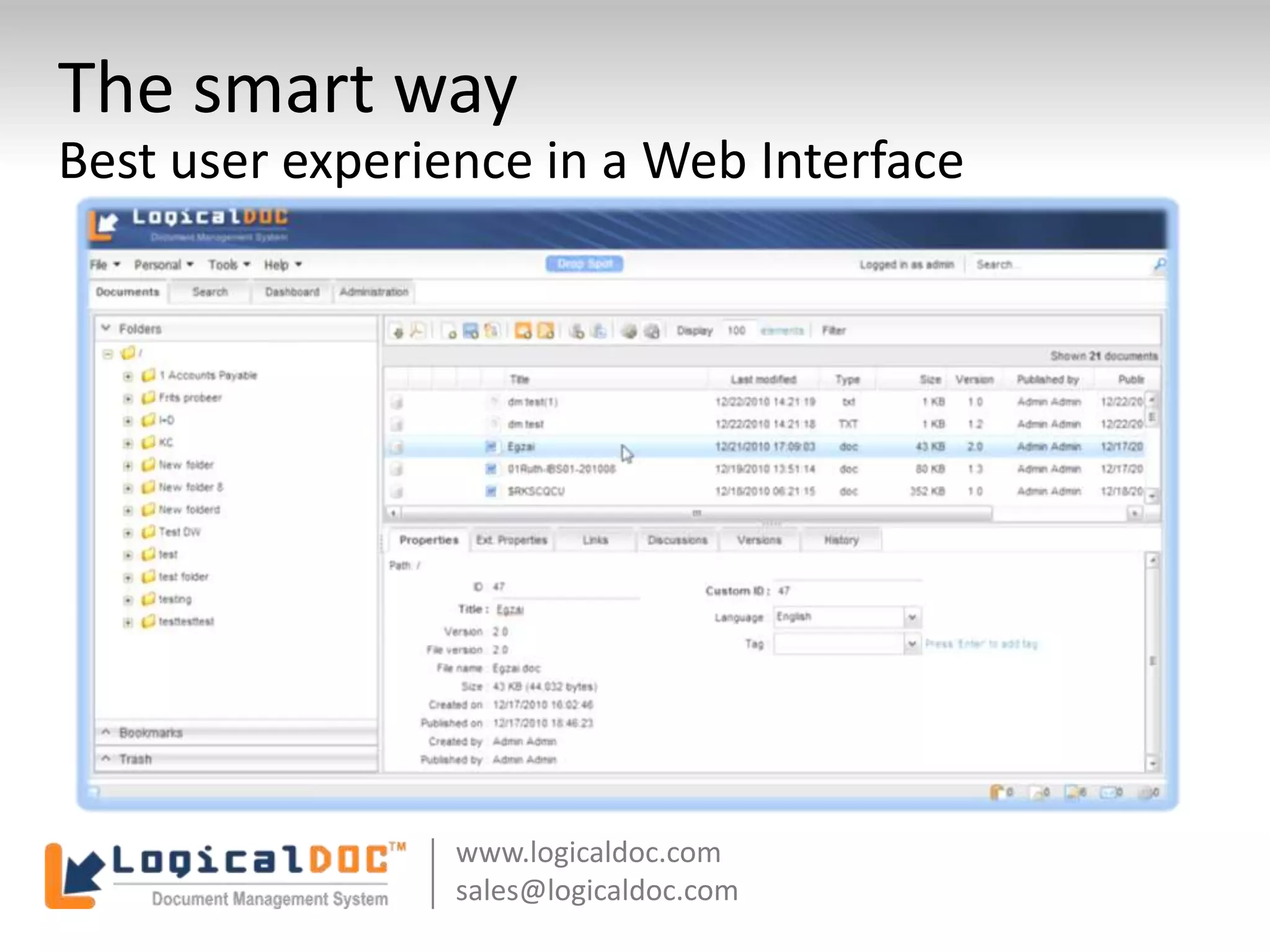This screenshot has width=1270, height=952.
Task: Open the Tools menu
Action: (x=229, y=265)
